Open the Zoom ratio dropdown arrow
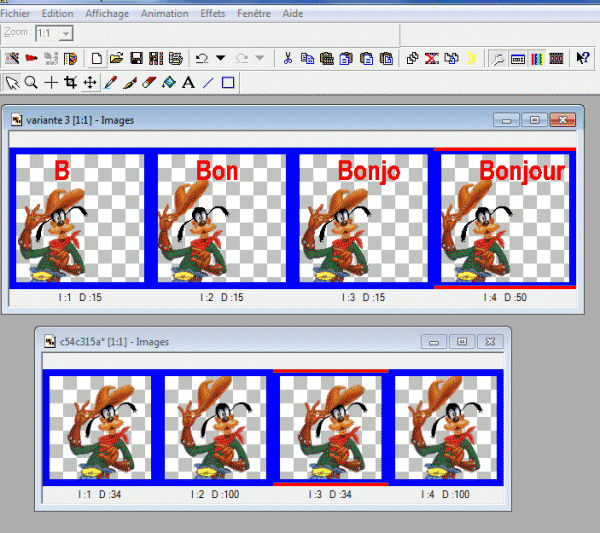Image resolution: width=600 pixels, height=533 pixels. 66,34
